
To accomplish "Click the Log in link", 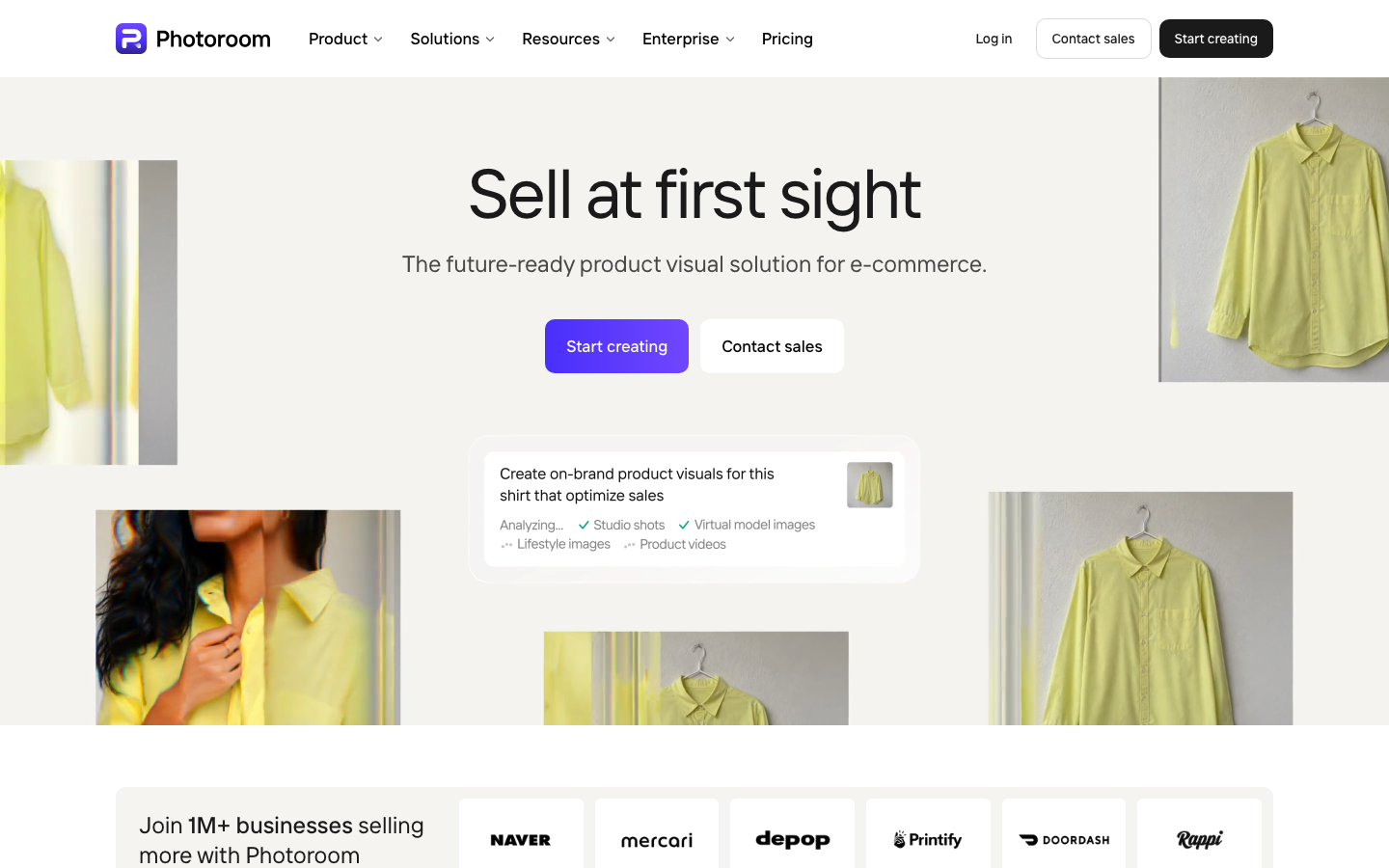I will tap(994, 39).
